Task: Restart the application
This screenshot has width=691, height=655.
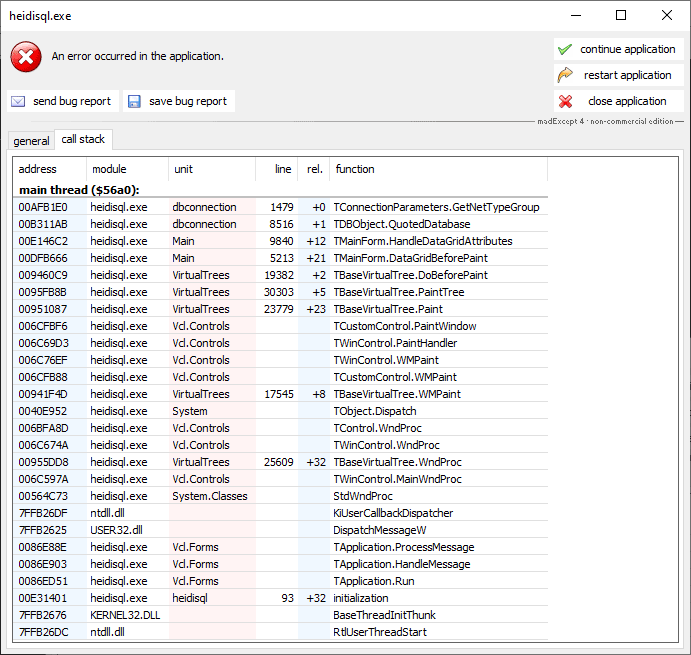Action: point(619,75)
